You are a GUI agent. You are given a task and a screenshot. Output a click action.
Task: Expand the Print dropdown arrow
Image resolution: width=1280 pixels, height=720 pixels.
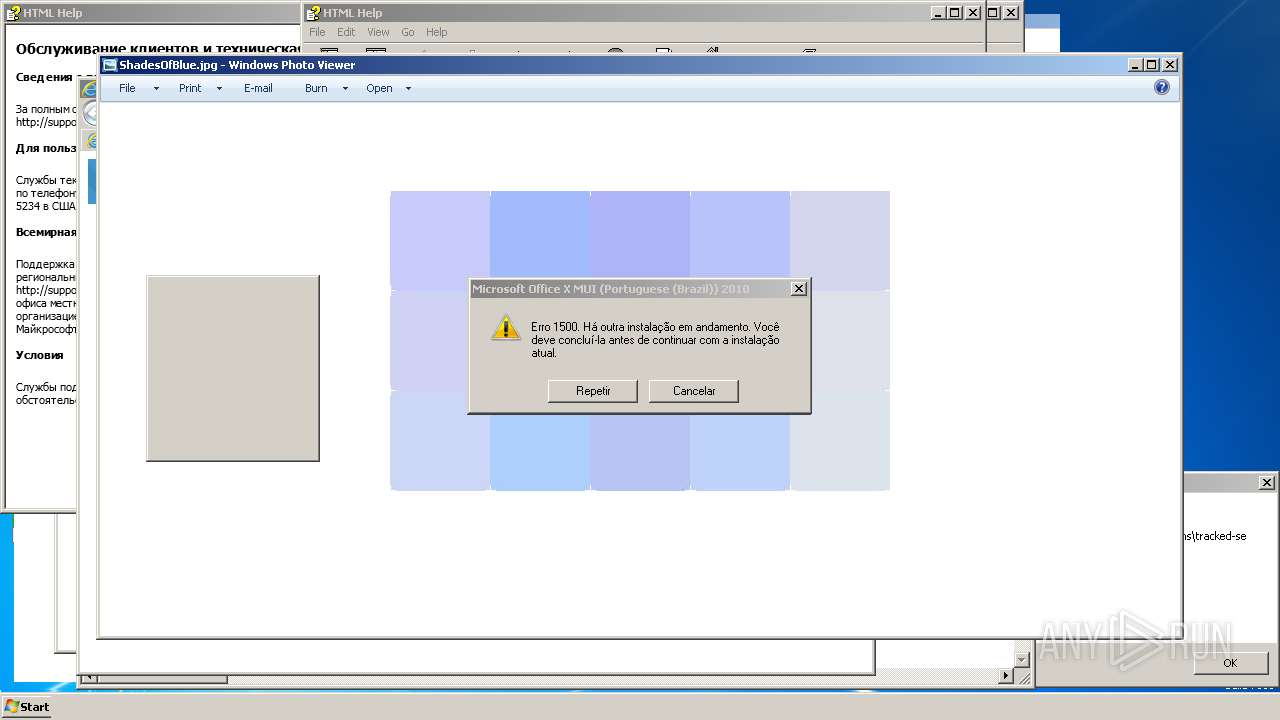coord(219,88)
